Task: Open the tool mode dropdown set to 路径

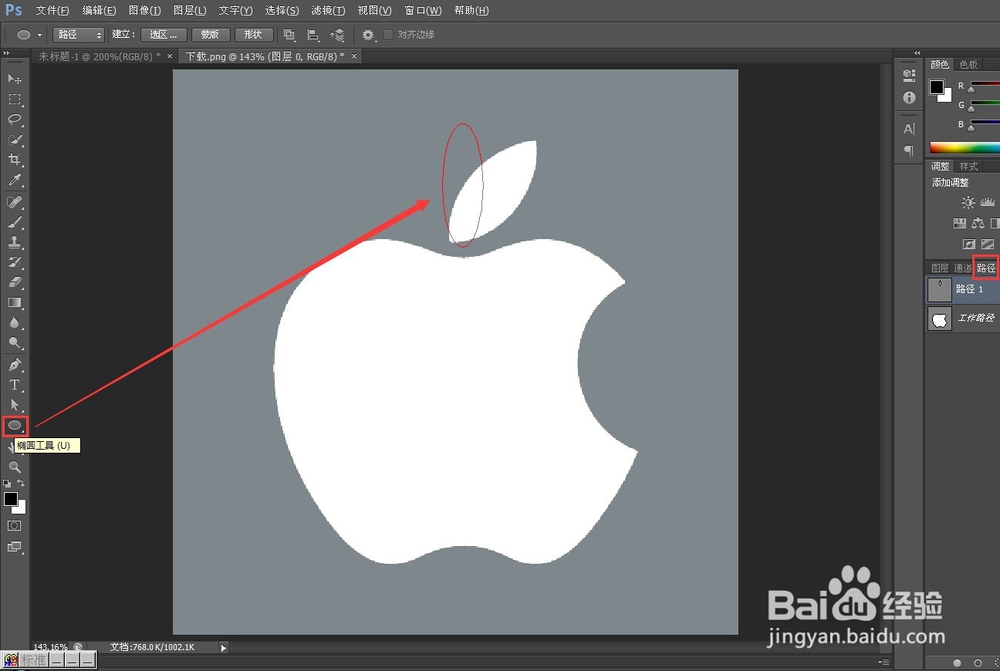Action: pyautogui.click(x=78, y=34)
